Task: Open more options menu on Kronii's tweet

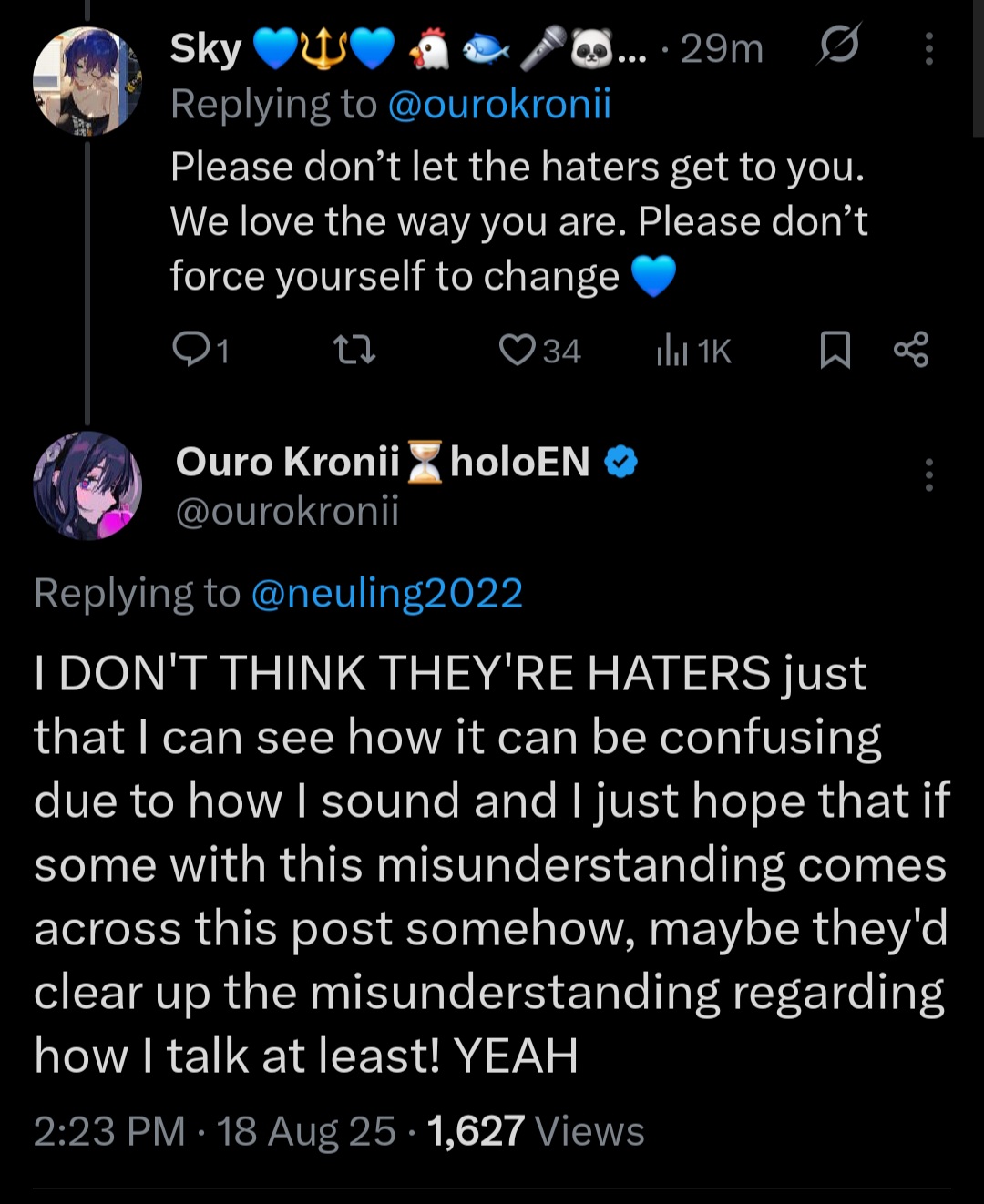Action: coord(928,474)
